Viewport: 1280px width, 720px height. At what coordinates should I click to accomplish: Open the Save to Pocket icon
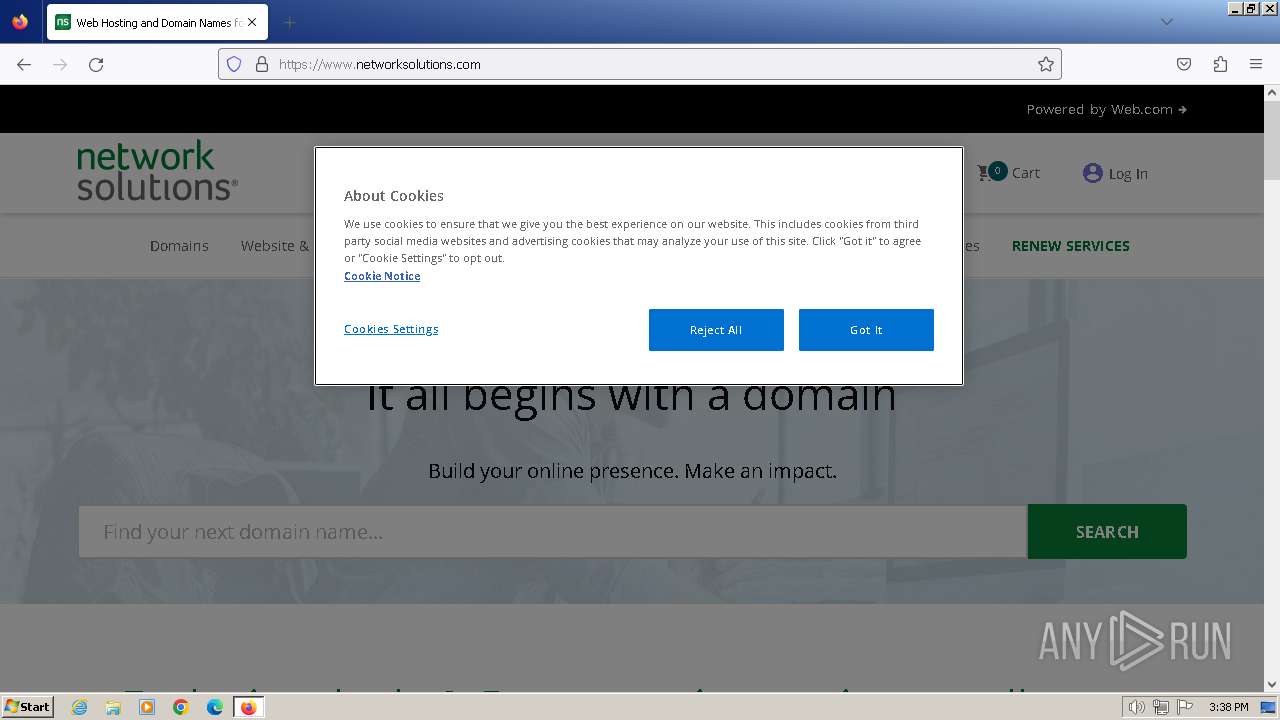click(1184, 64)
